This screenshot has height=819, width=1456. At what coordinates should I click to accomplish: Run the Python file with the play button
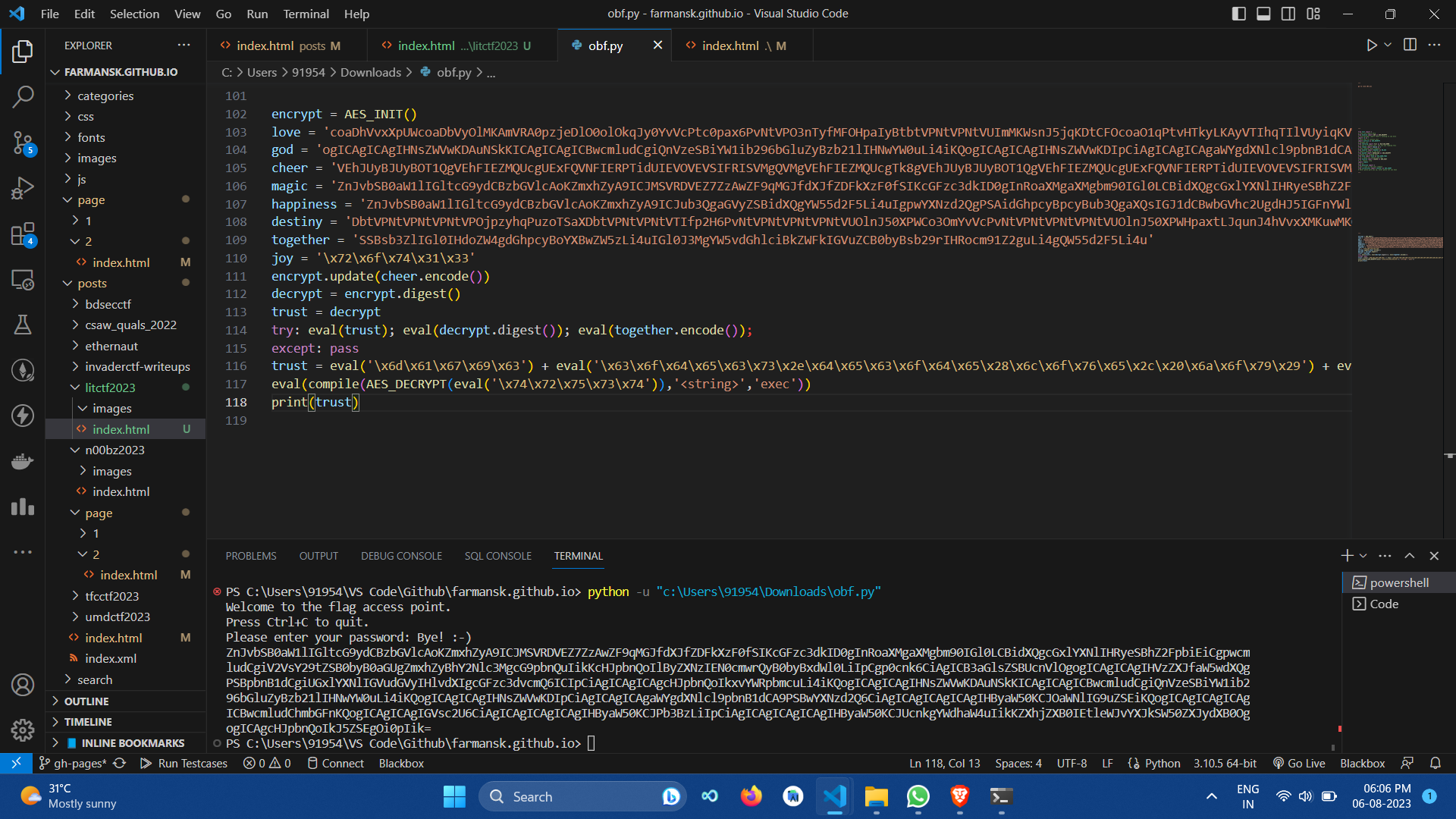pos(1371,45)
